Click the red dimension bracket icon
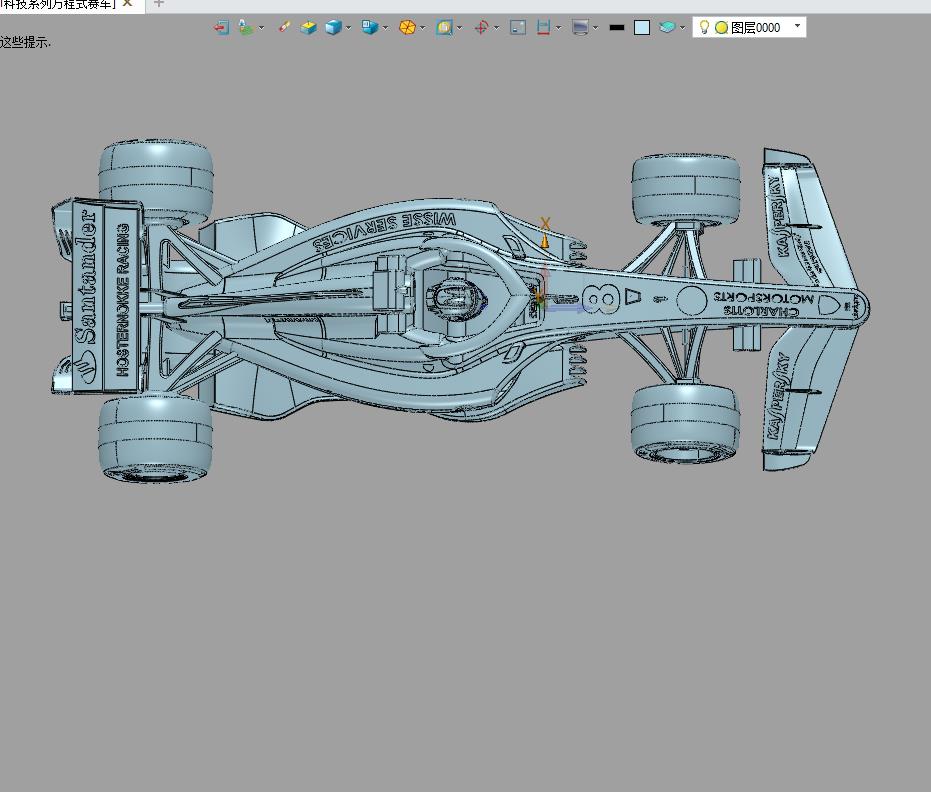931x792 pixels. pos(543,28)
